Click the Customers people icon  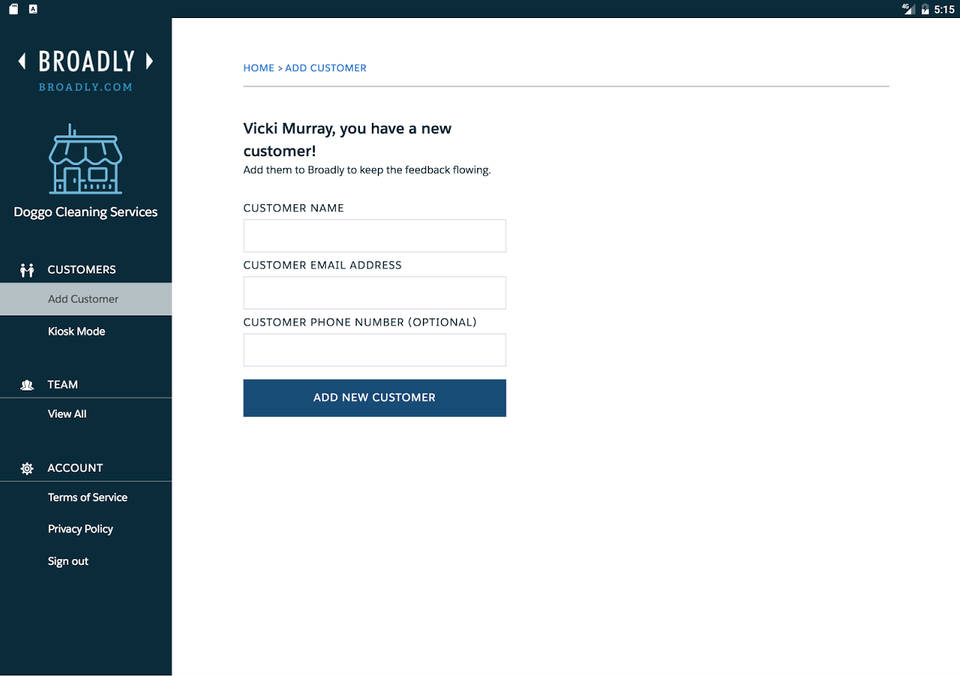coord(27,270)
